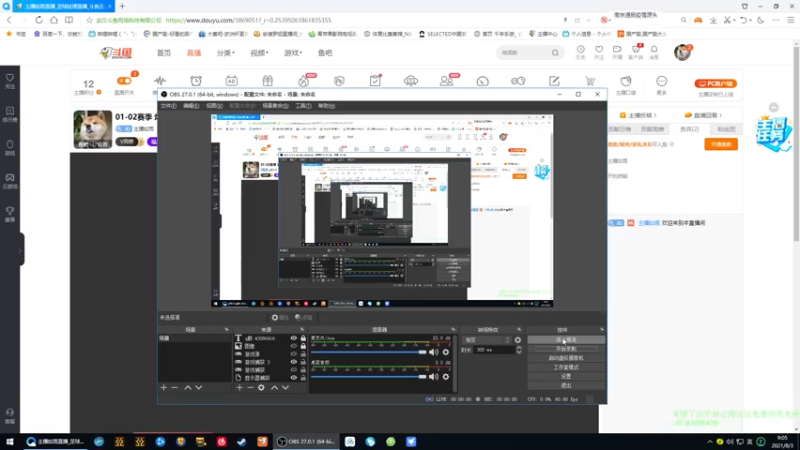Go to Douyu 首页 link
The height and width of the screenshot is (450, 800).
164,53
